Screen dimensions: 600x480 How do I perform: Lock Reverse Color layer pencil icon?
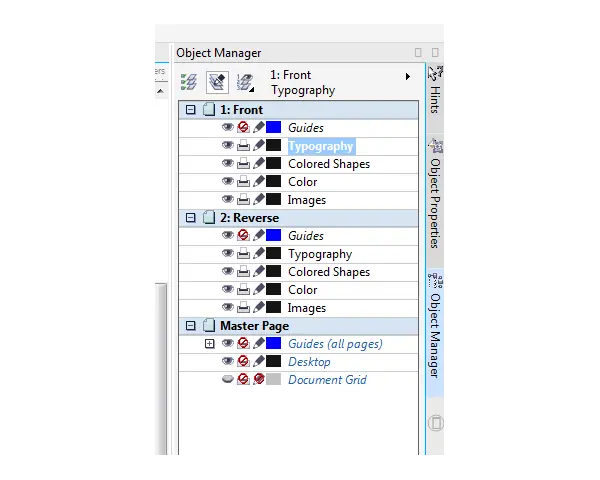pyautogui.click(x=259, y=289)
